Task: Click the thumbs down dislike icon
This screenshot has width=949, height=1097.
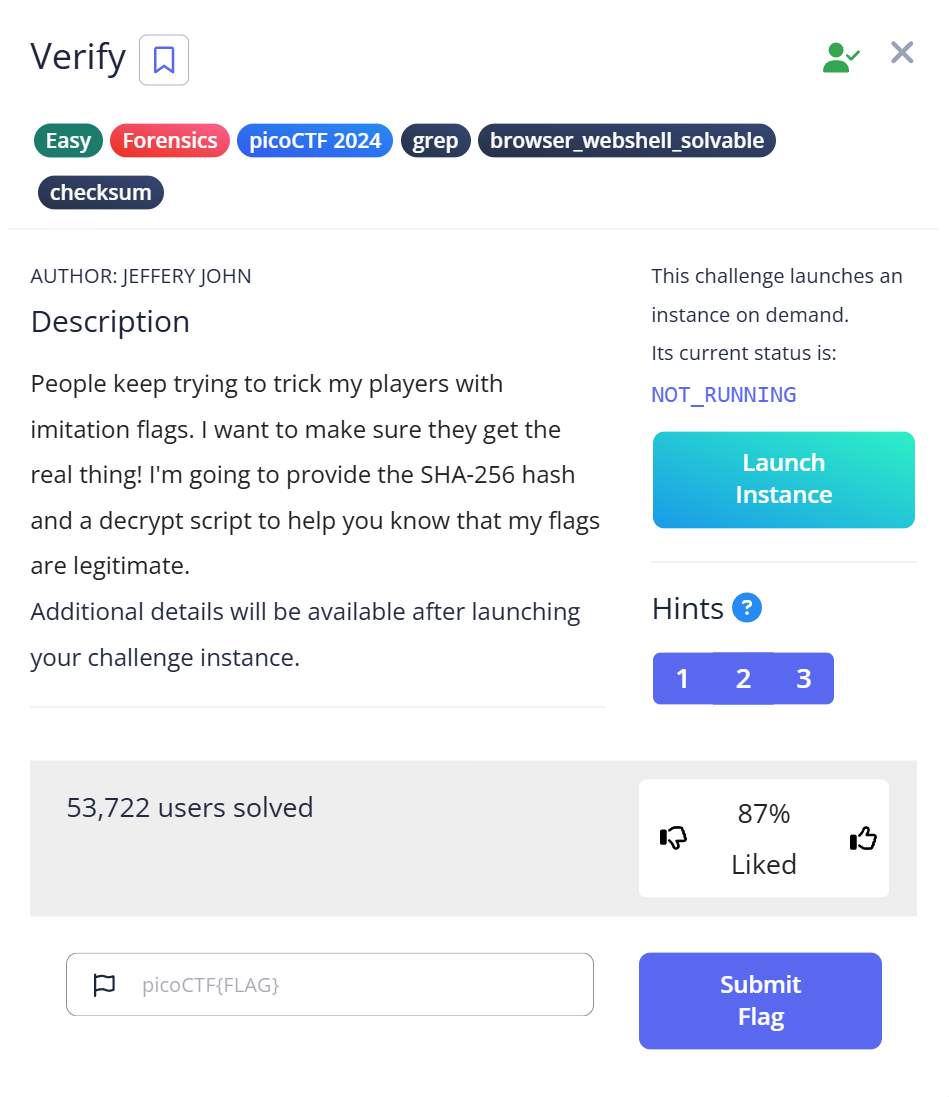Action: 674,838
